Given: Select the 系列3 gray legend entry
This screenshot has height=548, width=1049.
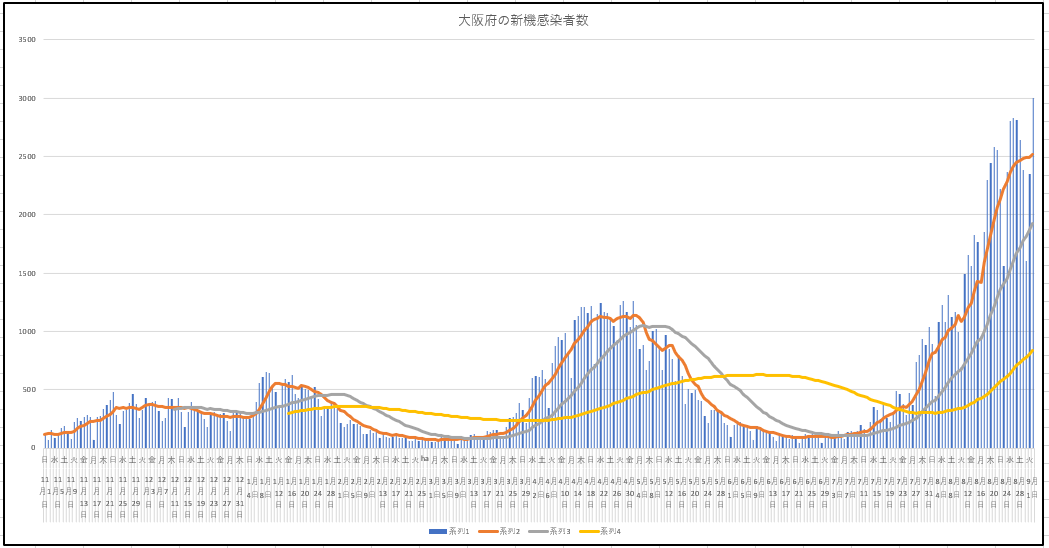Looking at the screenshot, I should 556,531.
